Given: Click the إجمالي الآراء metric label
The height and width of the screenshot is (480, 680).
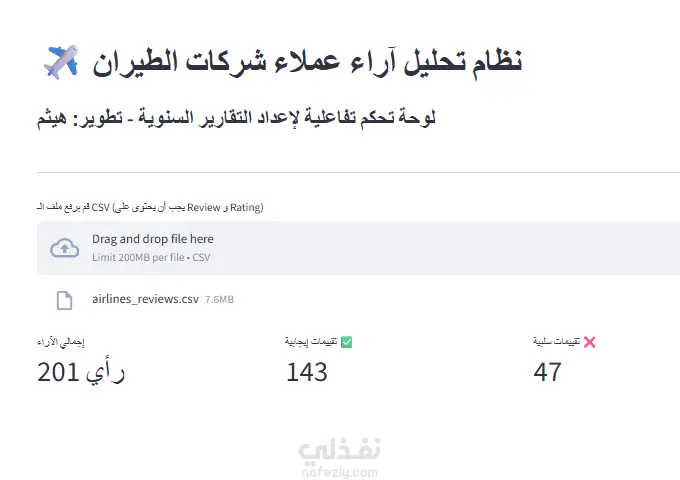Looking at the screenshot, I should (x=60, y=342).
